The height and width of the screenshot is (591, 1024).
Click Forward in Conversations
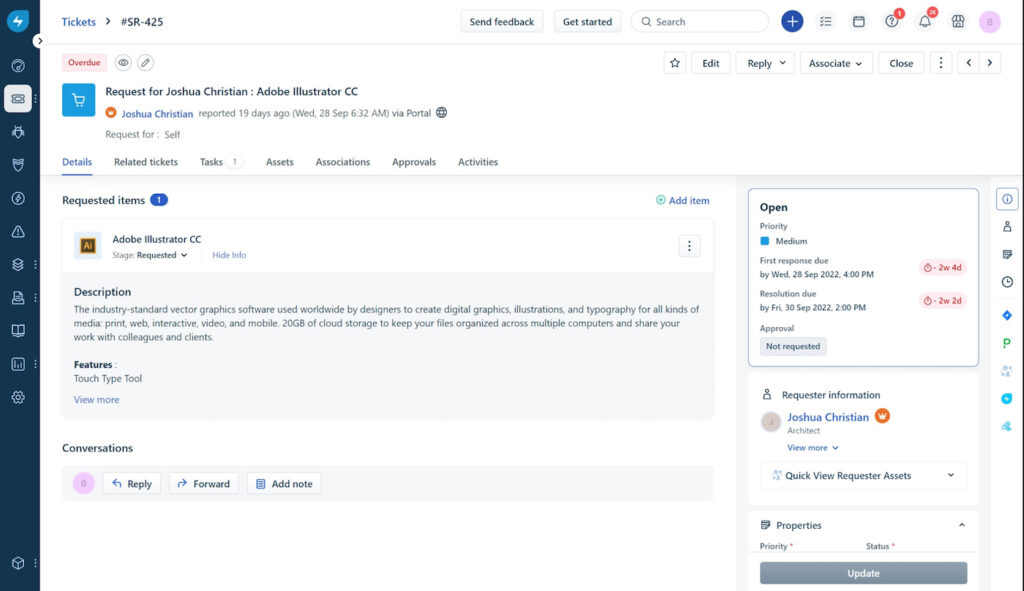(204, 484)
